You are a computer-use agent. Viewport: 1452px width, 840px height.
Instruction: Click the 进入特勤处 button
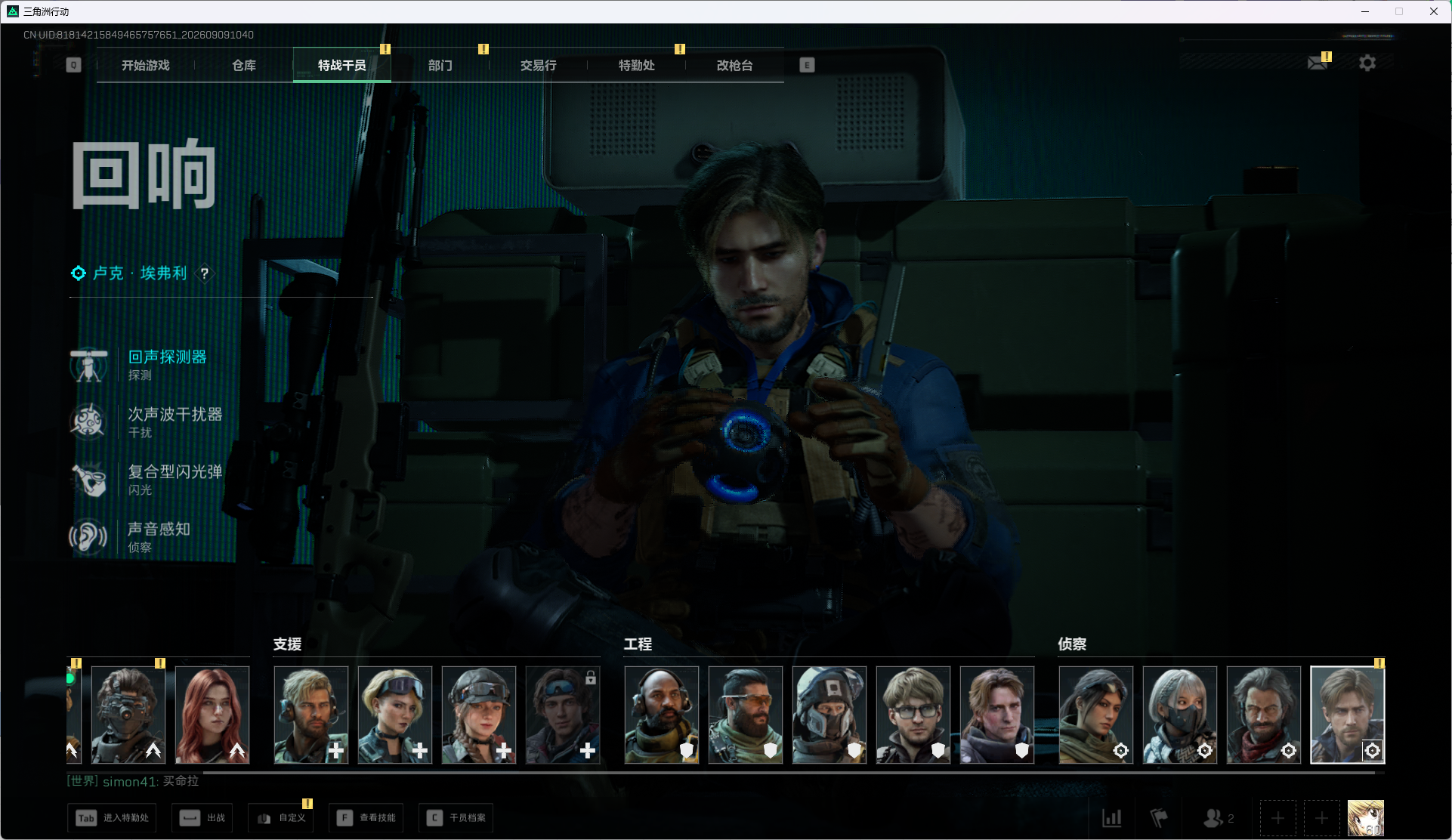point(112,817)
